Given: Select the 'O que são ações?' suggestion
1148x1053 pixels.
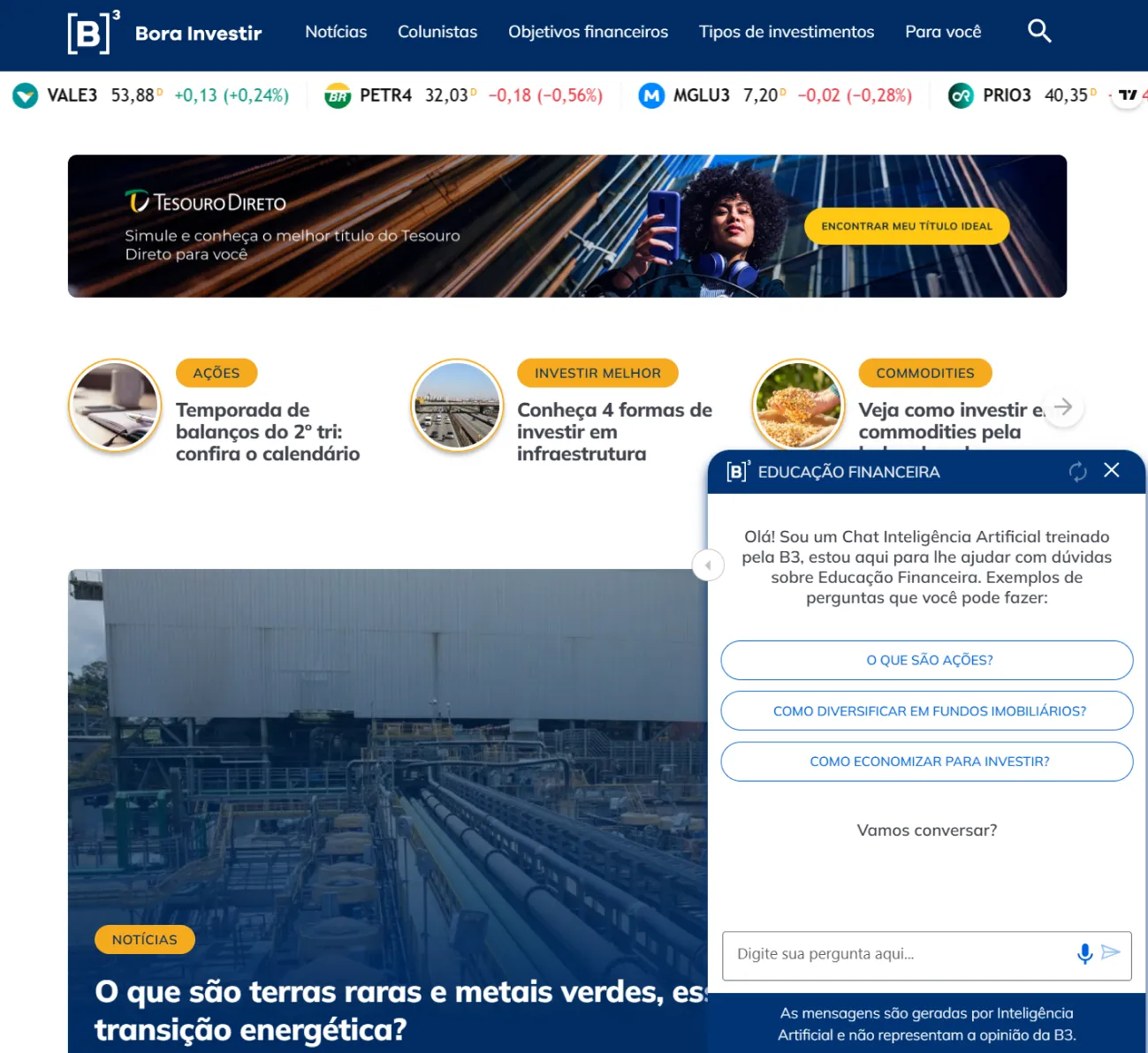Looking at the screenshot, I should point(927,660).
